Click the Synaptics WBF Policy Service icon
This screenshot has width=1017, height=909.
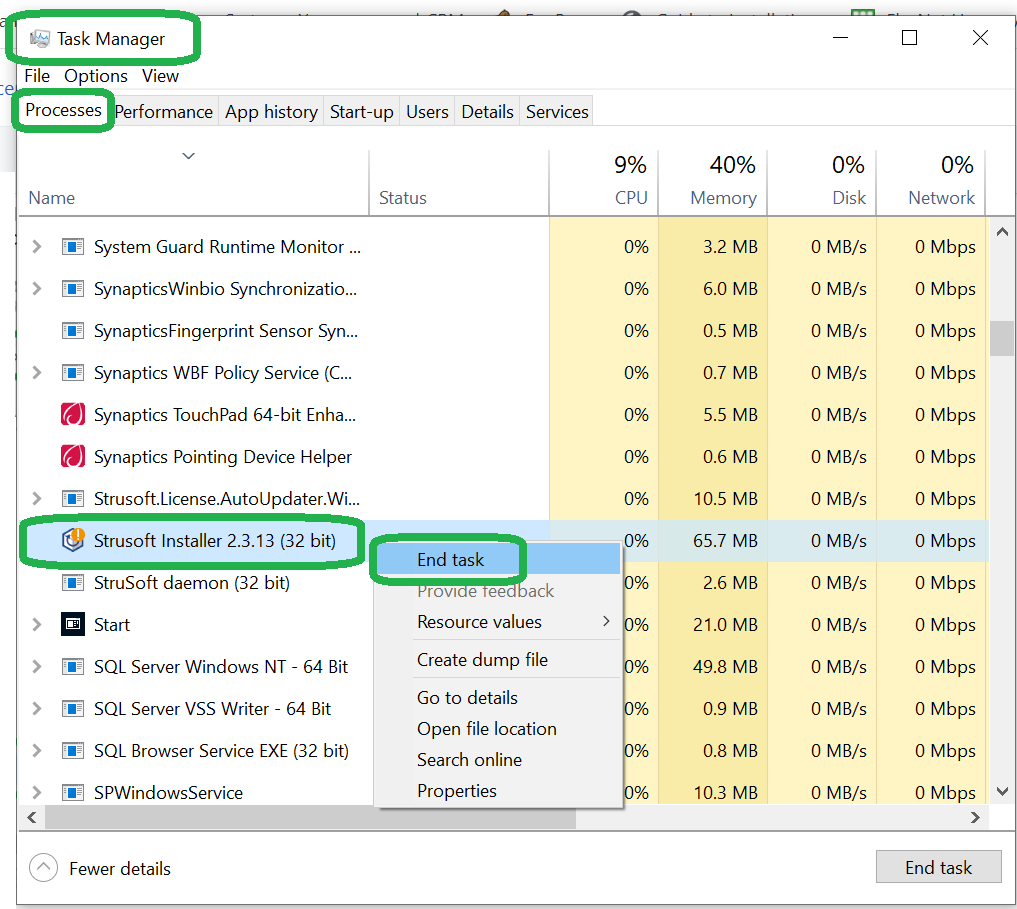click(x=73, y=373)
